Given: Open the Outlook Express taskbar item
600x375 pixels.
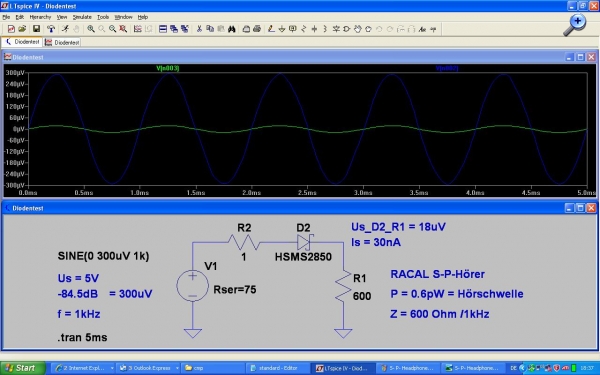Looking at the screenshot, I should [x=148, y=368].
